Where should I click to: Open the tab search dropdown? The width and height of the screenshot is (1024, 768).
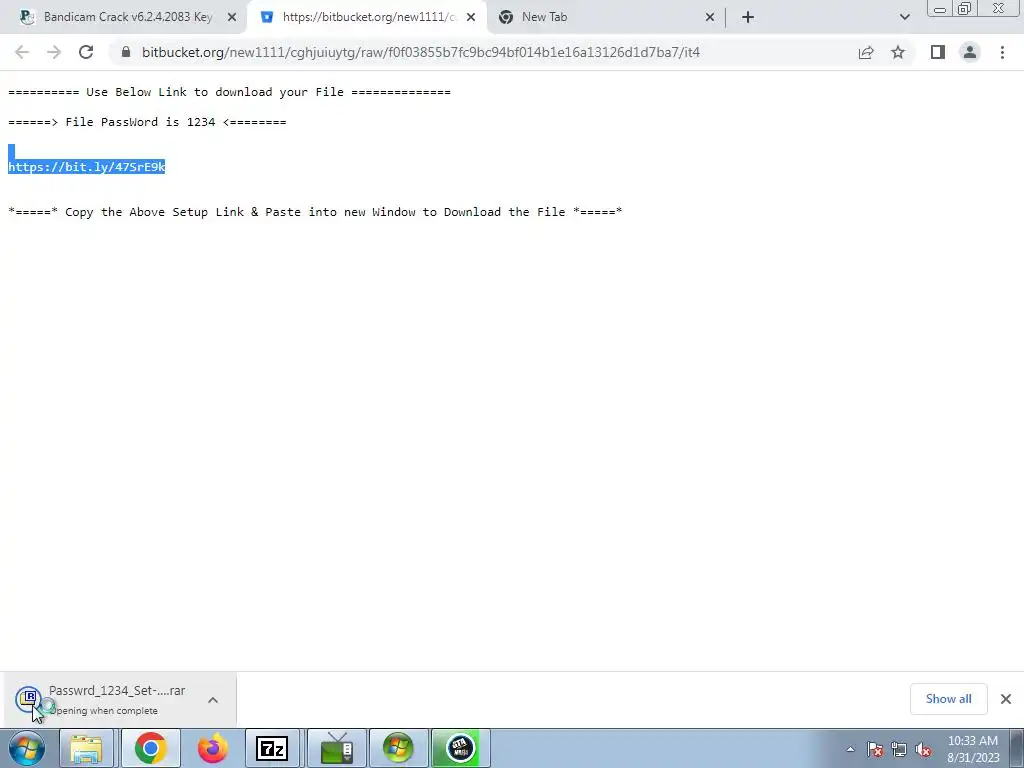[x=904, y=18]
